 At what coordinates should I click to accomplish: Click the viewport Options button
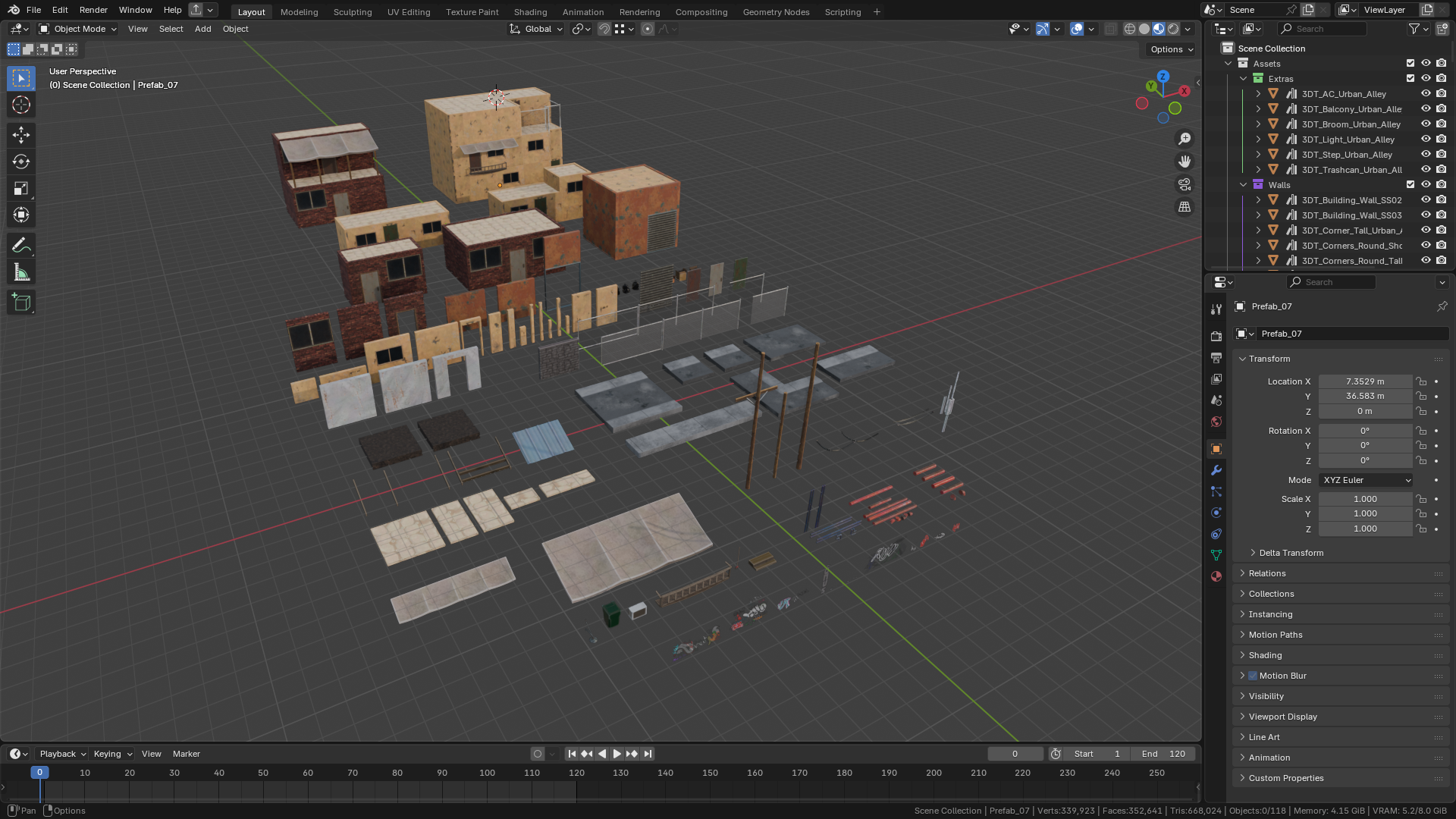pyautogui.click(x=1171, y=49)
